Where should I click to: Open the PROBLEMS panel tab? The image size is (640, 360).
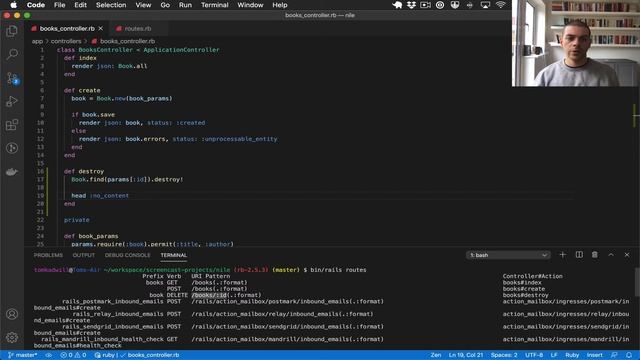[48, 255]
